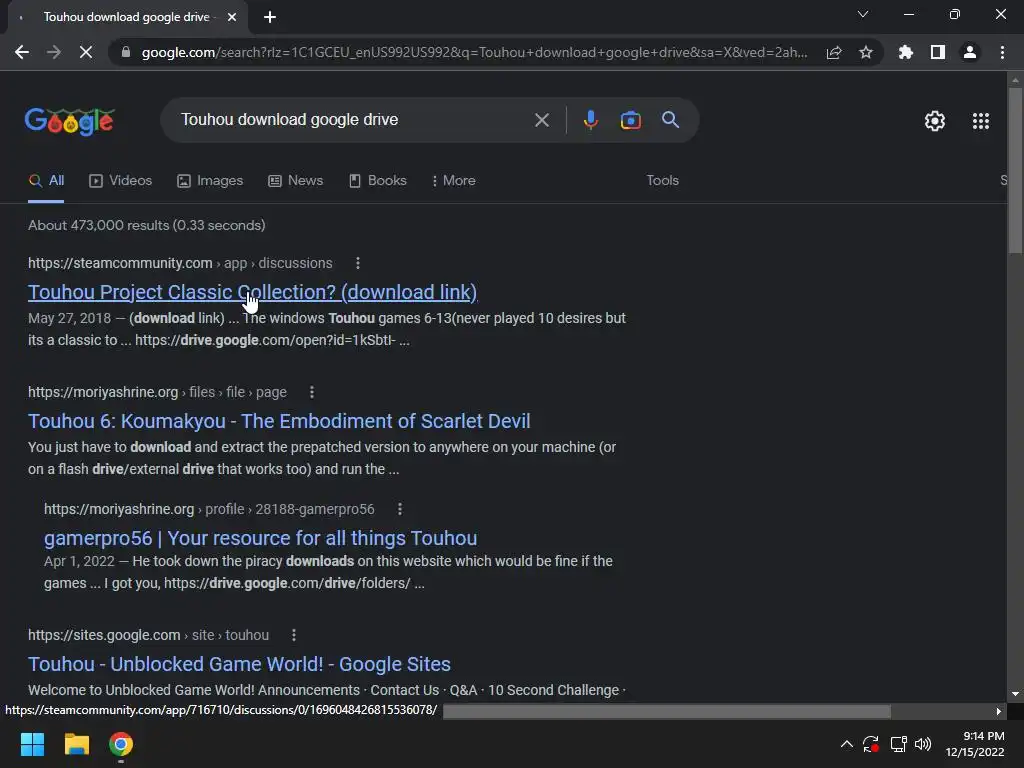Open Touhou Project Classic Collection link
The image size is (1024, 768).
[x=252, y=292]
